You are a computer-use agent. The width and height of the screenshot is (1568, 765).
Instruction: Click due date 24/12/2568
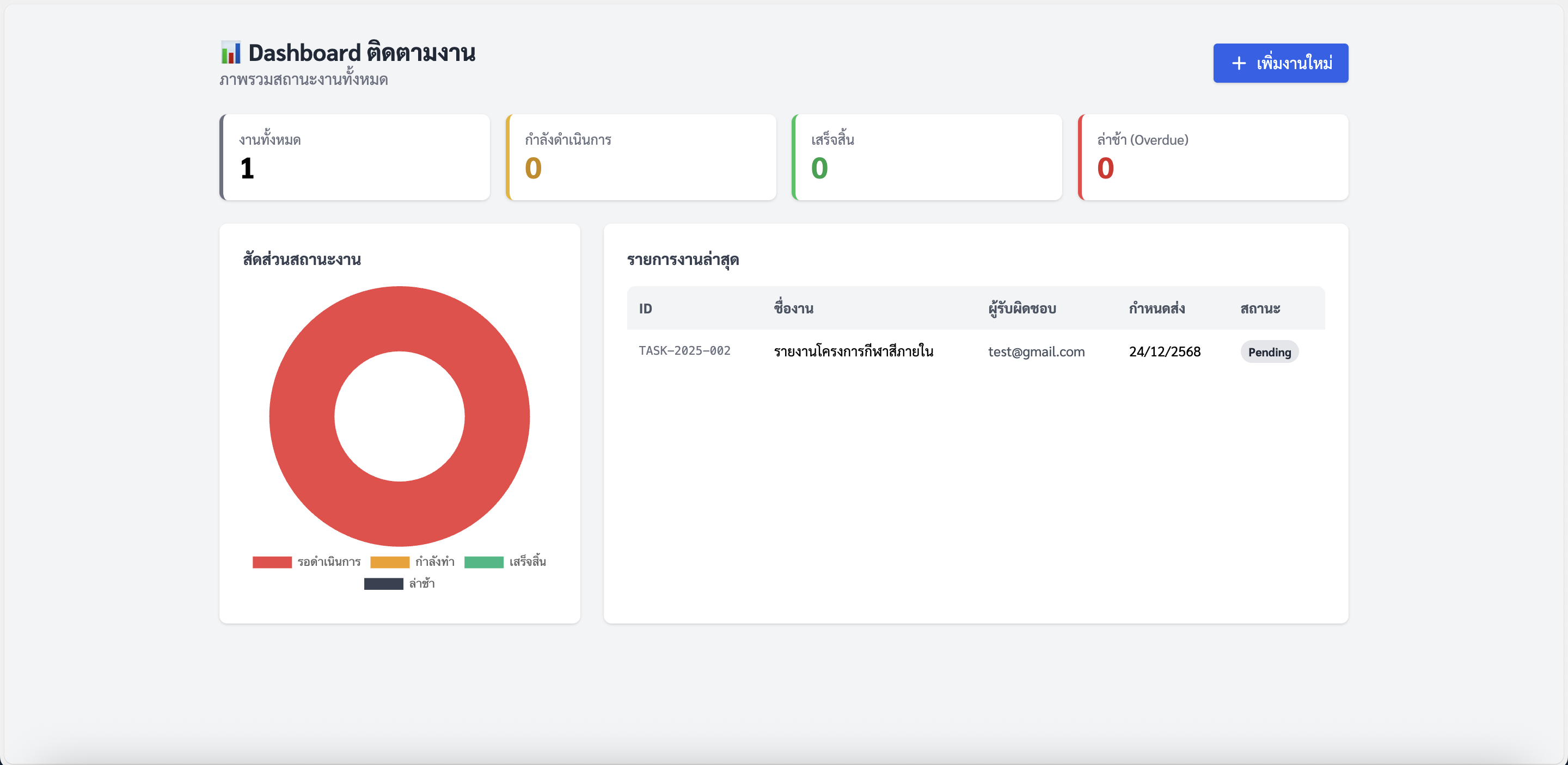(1165, 351)
